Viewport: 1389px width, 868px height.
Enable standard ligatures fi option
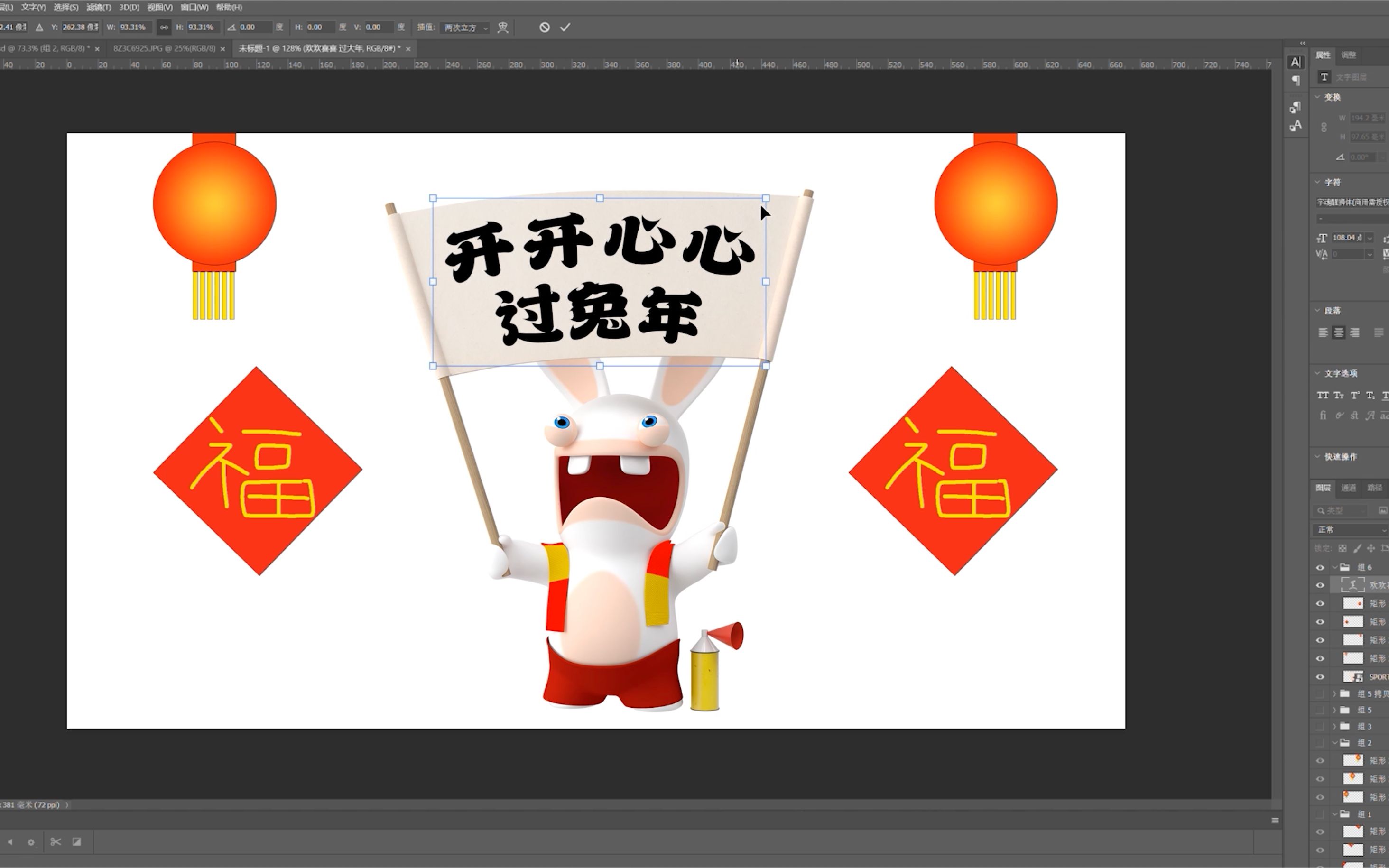[x=1323, y=415]
